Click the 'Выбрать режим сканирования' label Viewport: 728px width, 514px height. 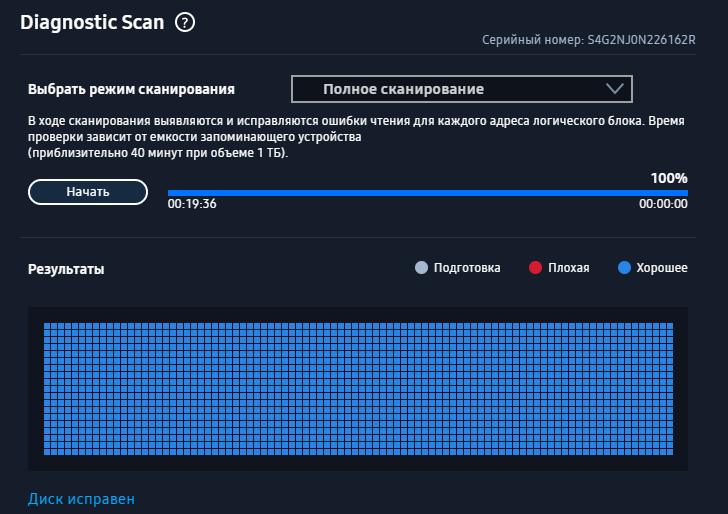(x=131, y=89)
